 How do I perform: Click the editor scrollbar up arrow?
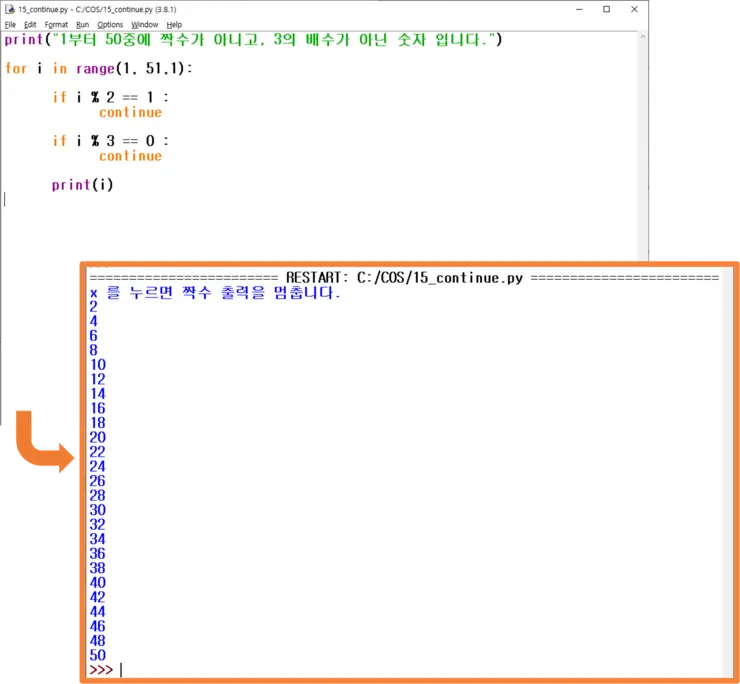click(x=642, y=37)
